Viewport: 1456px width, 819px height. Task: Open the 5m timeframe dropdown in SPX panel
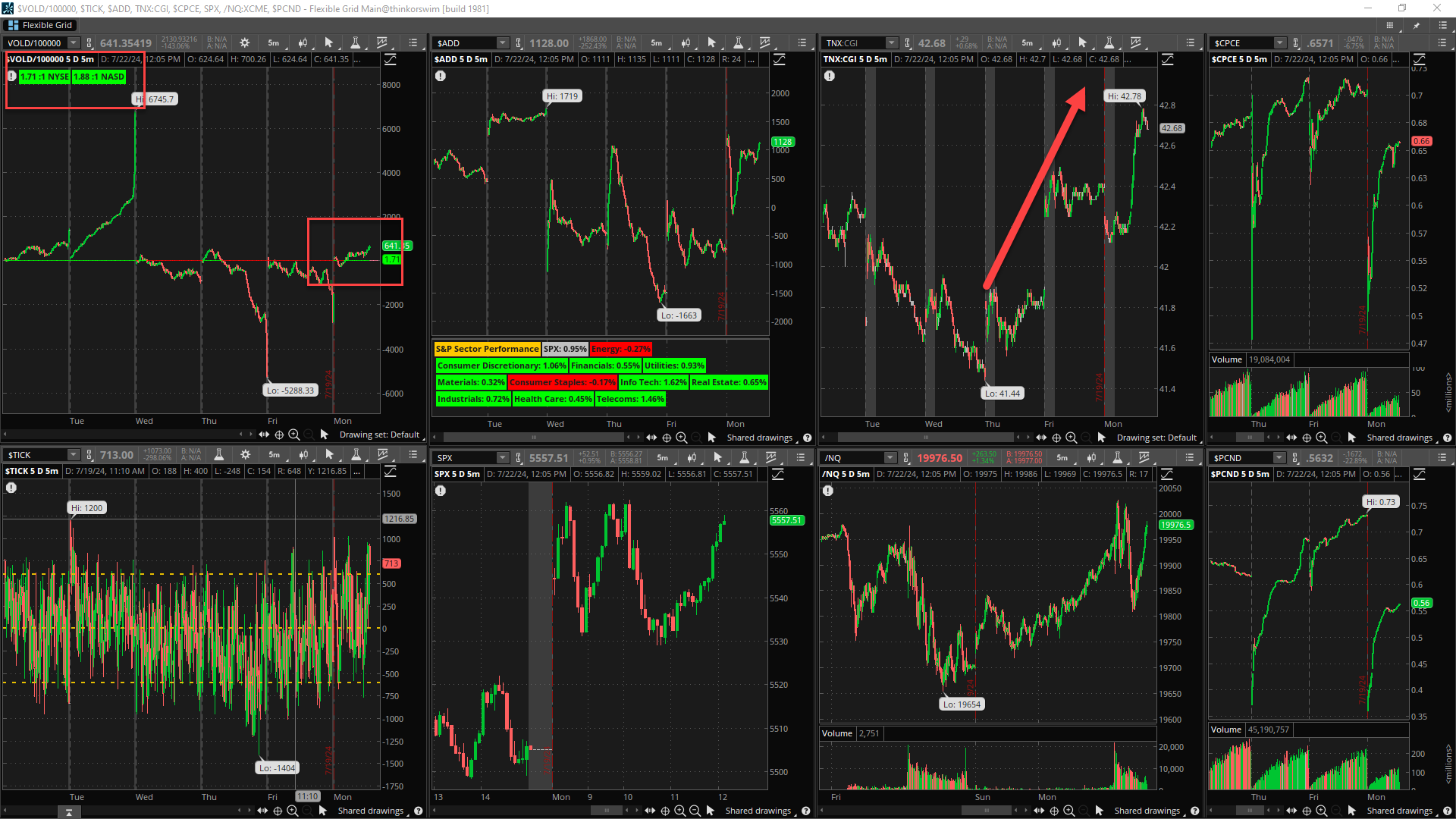click(662, 458)
